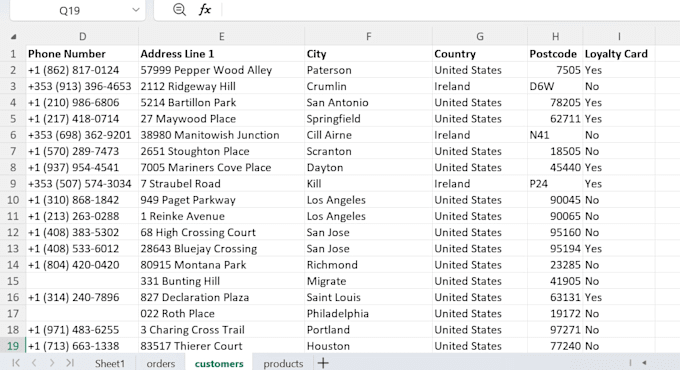Screen dimensions: 680x370
Task: Switch to the Sheet1 tab
Action: [110, 363]
